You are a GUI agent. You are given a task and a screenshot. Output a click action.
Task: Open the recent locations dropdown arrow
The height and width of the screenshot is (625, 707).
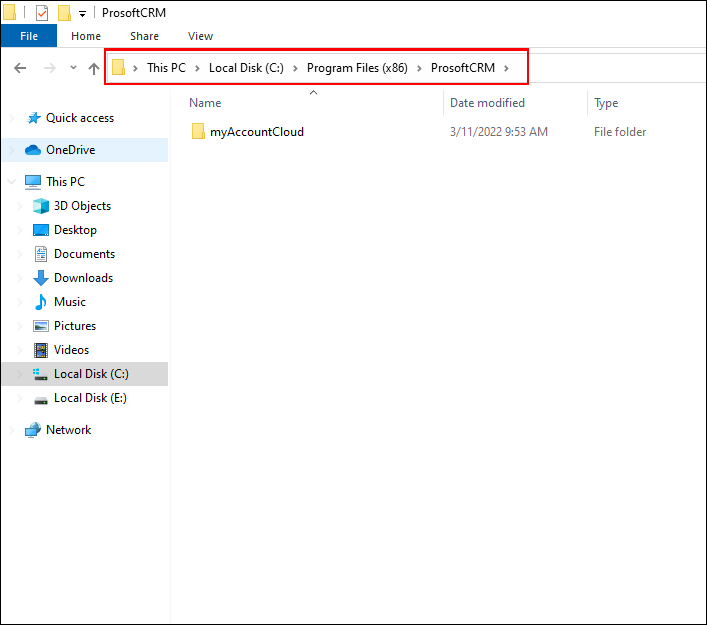(x=73, y=68)
